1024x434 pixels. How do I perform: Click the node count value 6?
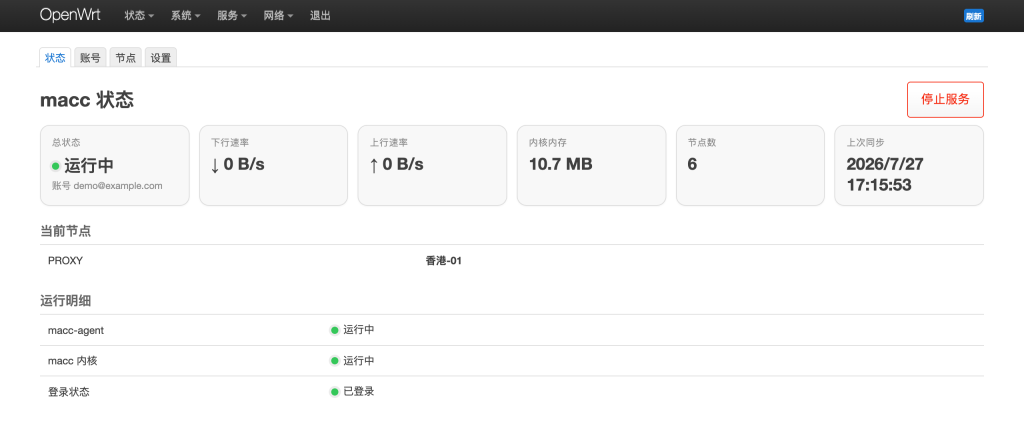coord(692,164)
